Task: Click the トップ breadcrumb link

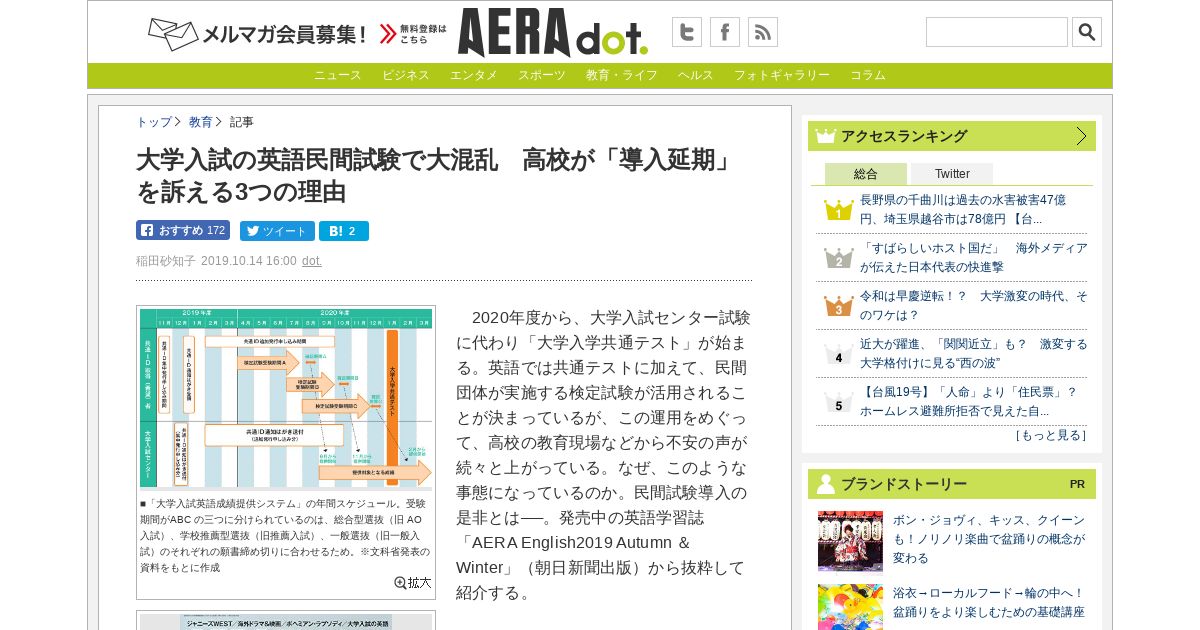Action: tap(154, 122)
